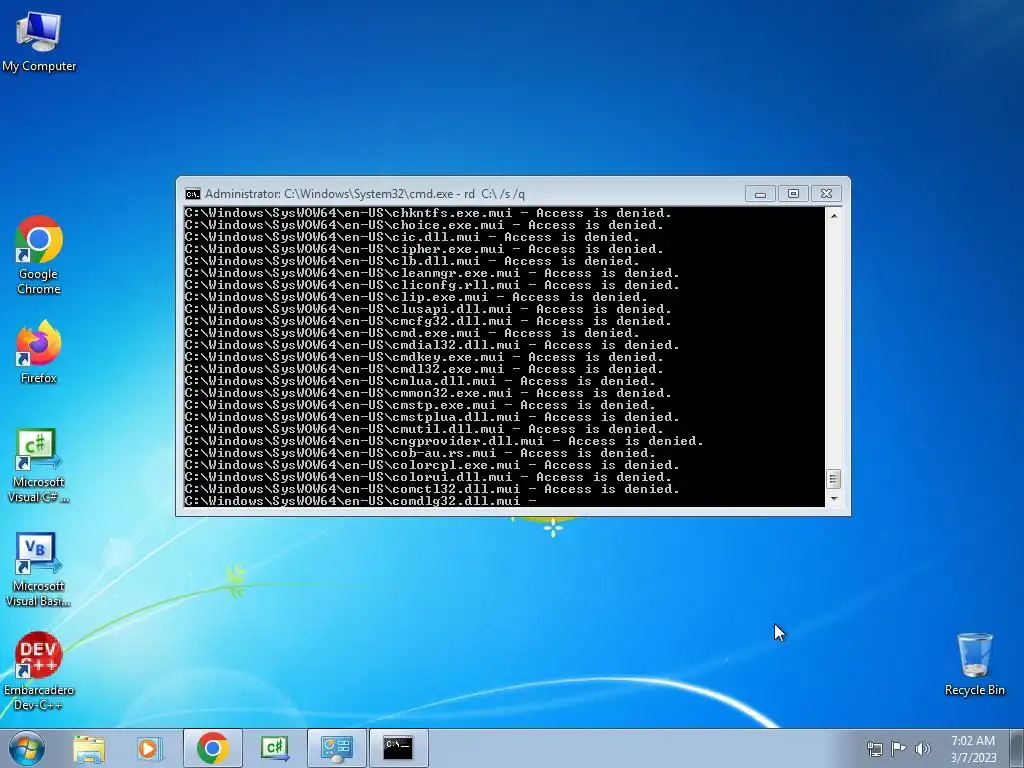
Task: Switch to the control panel taskbar item
Action: pyautogui.click(x=337, y=748)
